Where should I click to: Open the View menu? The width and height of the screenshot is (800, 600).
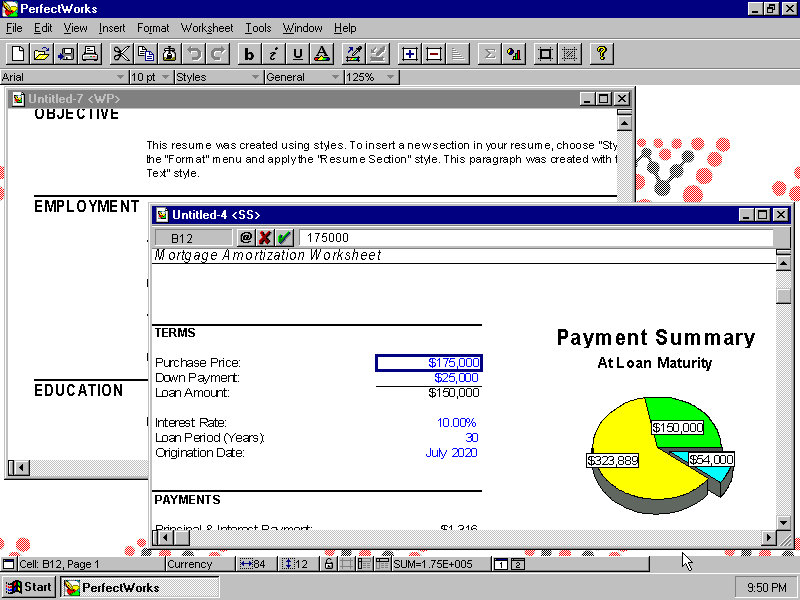(75, 28)
